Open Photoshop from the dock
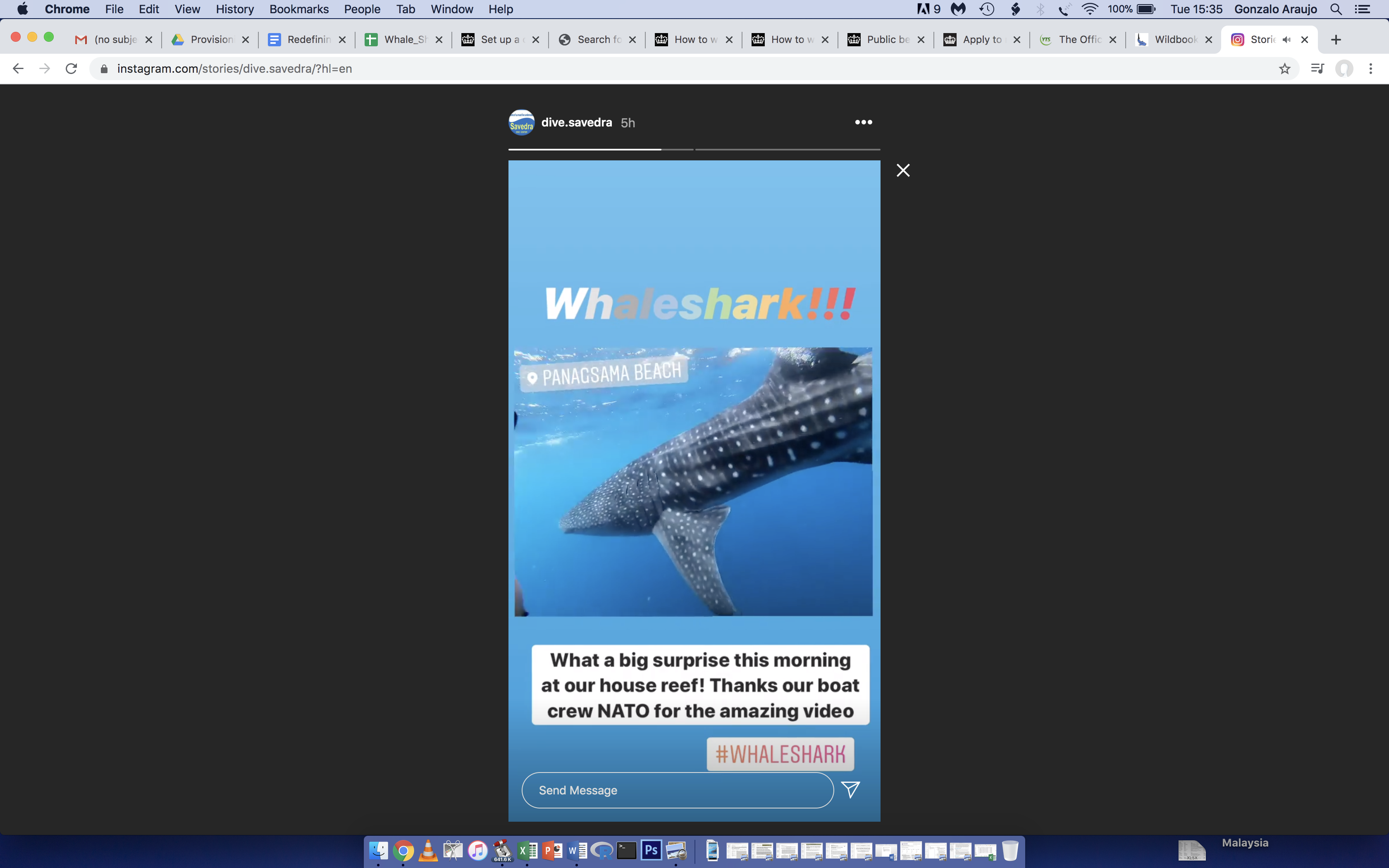The width and height of the screenshot is (1389, 868). click(651, 850)
